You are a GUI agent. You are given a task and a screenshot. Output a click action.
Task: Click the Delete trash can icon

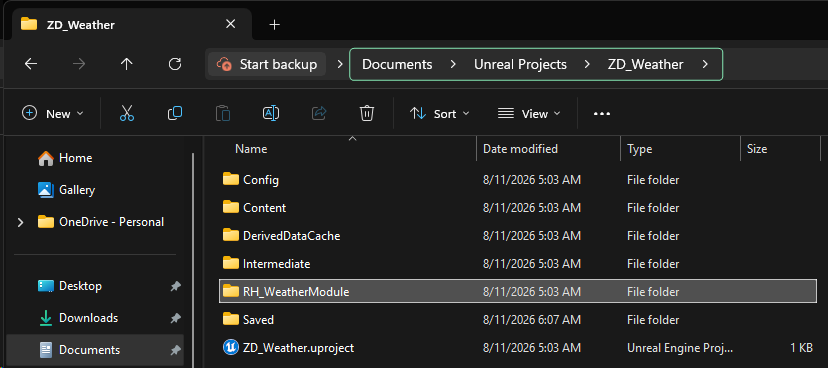pos(367,113)
